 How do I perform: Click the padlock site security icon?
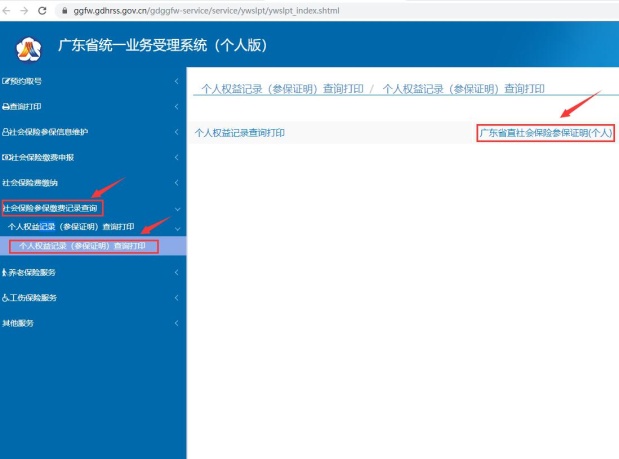tap(65, 9)
